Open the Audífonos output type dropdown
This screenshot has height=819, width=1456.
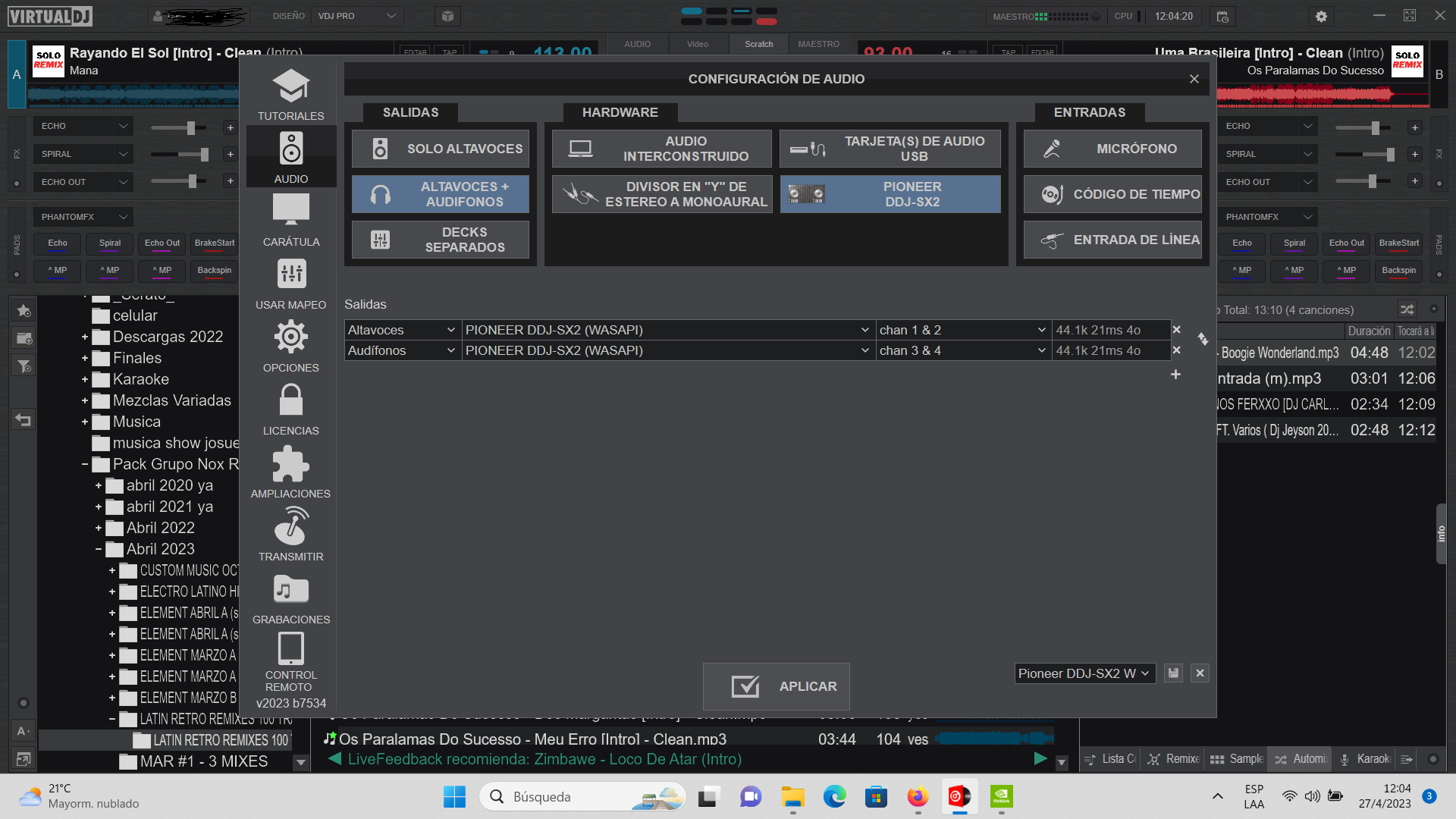coord(402,350)
